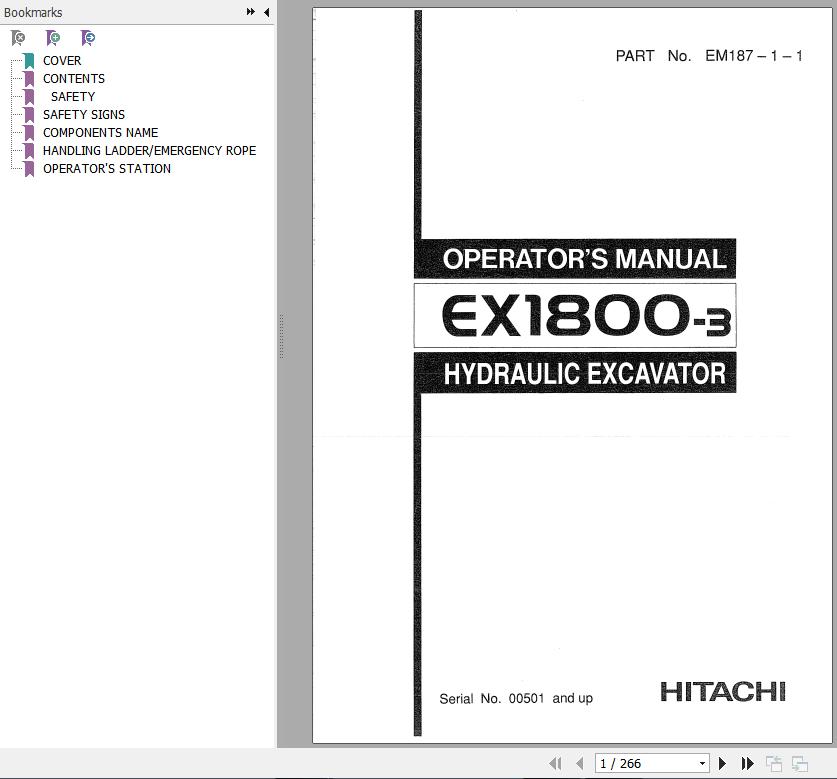Image resolution: width=837 pixels, height=779 pixels.
Task: Click the previous view icon in bottom bar
Action: pos(773,764)
